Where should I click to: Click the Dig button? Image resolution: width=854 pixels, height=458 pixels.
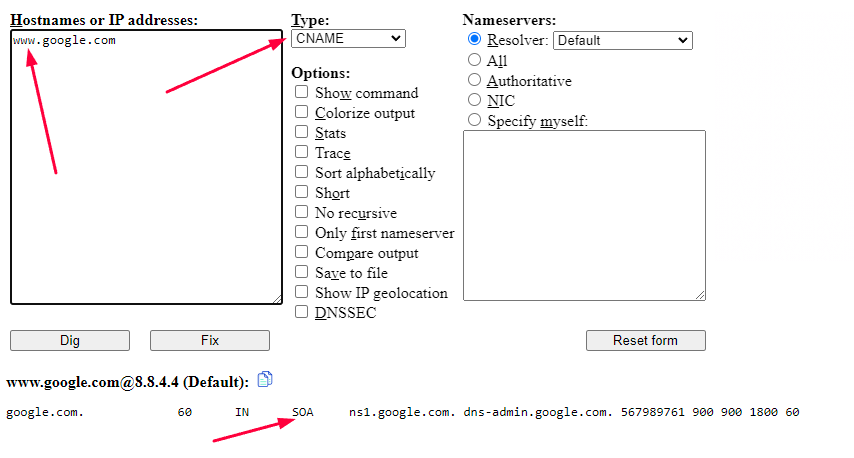coord(70,340)
